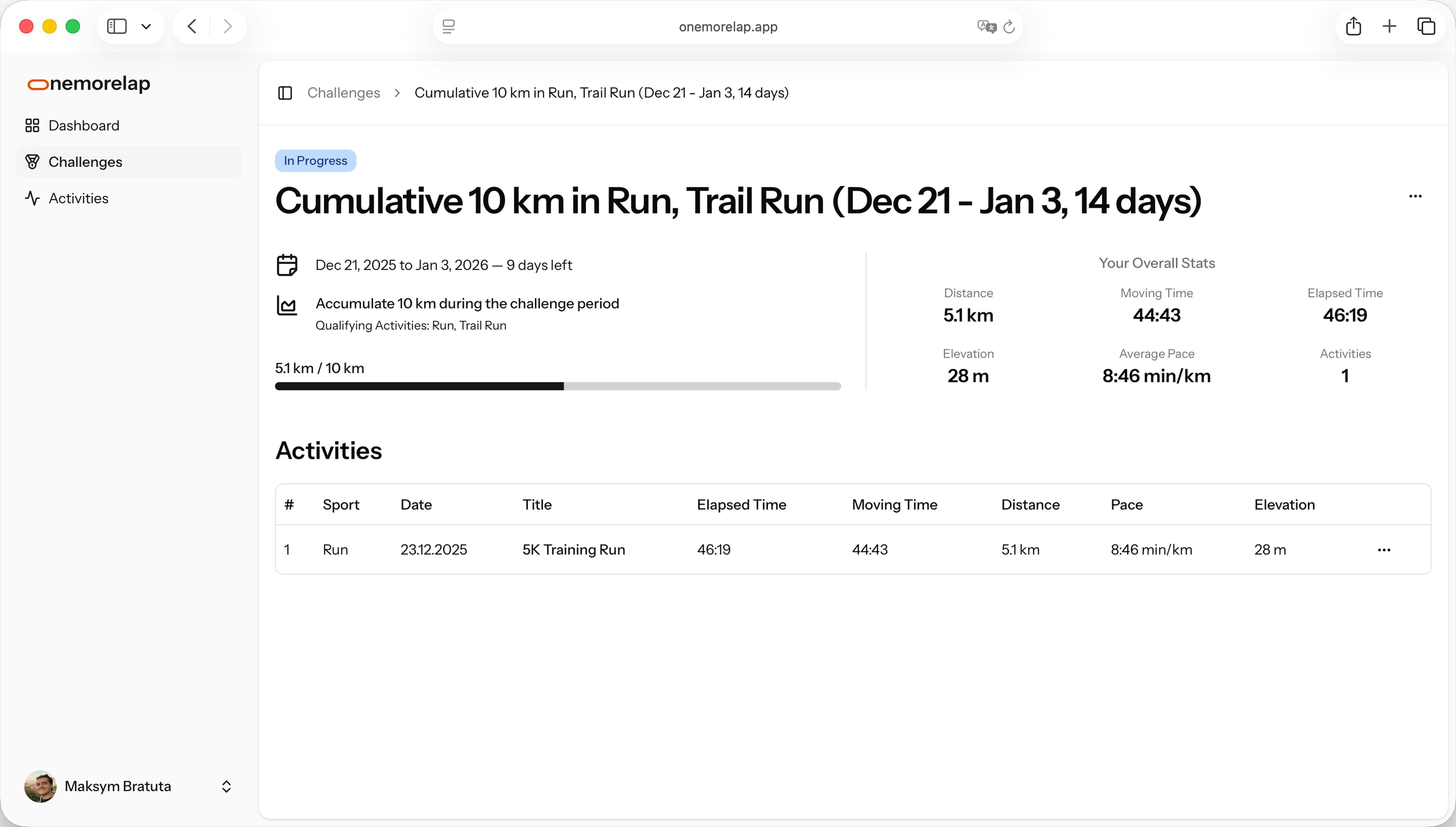The height and width of the screenshot is (827, 1456).
Task: Open options for the 5K Training Run row
Action: pos(1385,549)
